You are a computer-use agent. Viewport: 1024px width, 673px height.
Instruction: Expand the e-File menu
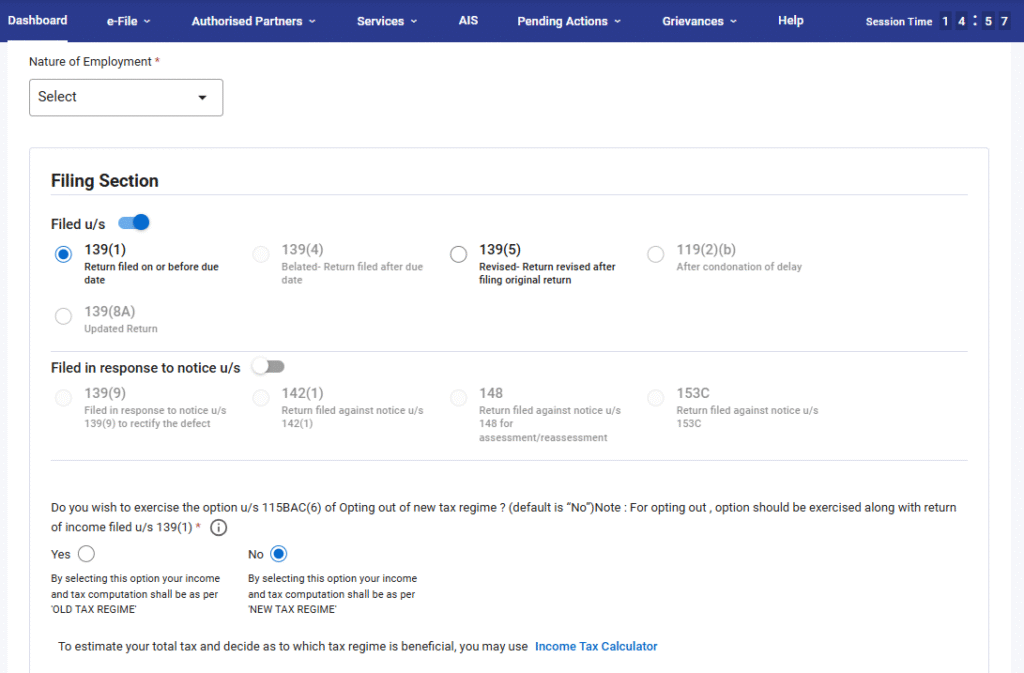(x=128, y=21)
